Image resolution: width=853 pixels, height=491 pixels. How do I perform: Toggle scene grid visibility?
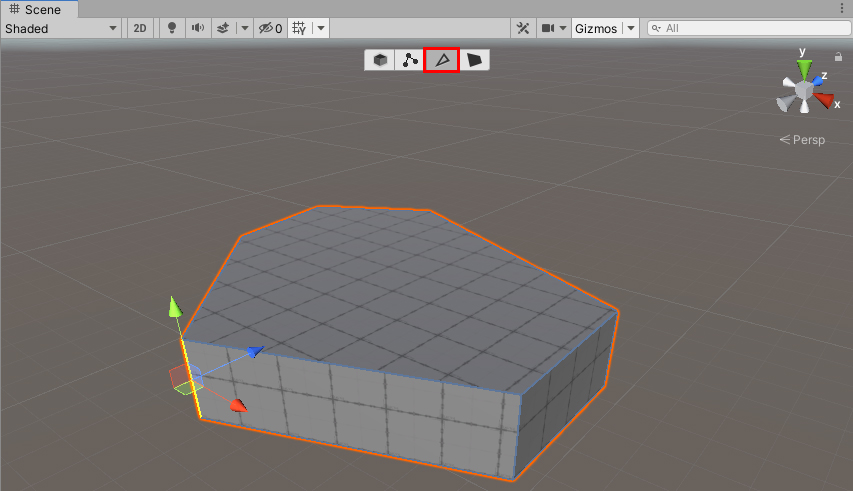pyautogui.click(x=299, y=29)
